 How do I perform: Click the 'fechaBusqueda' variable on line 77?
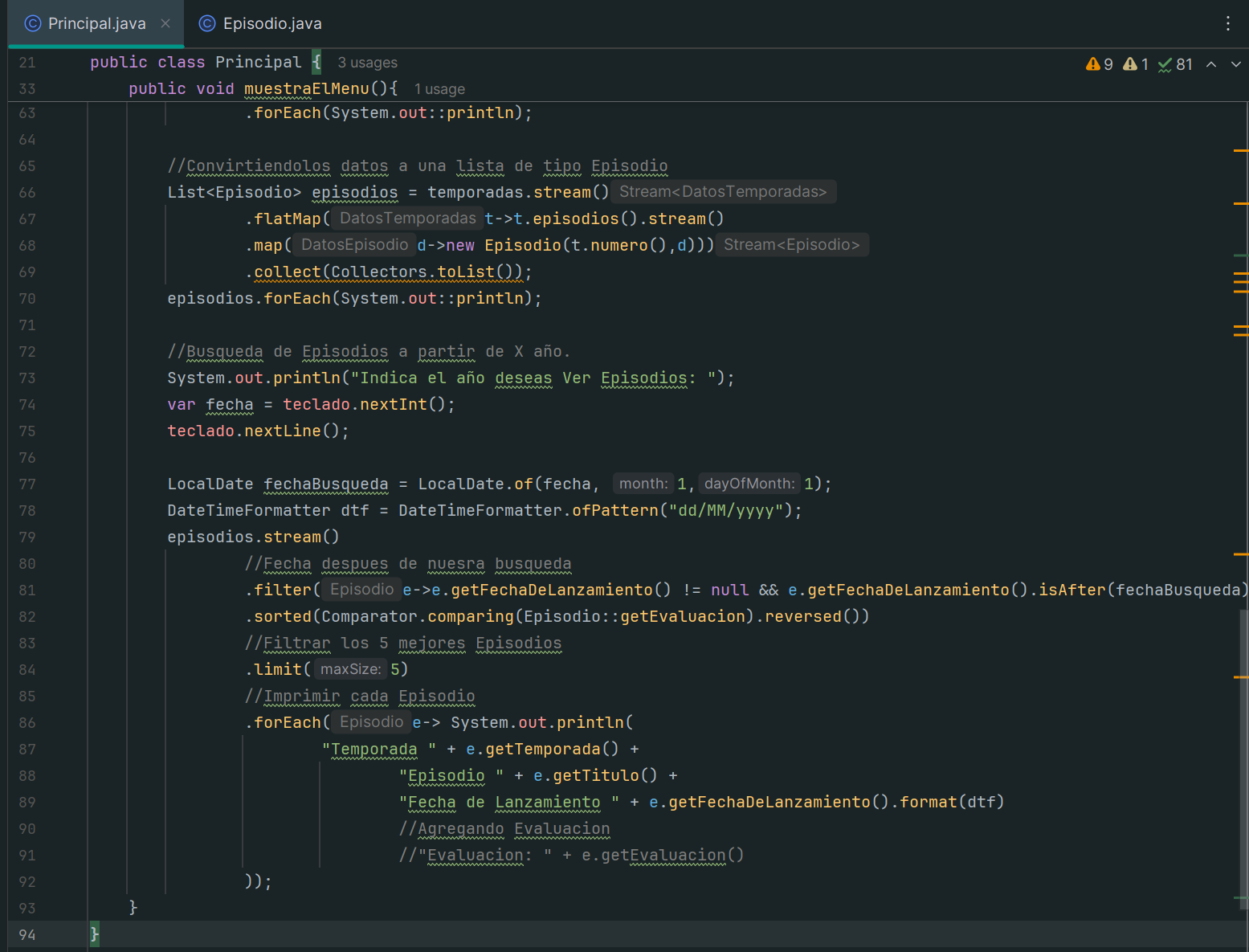325,484
